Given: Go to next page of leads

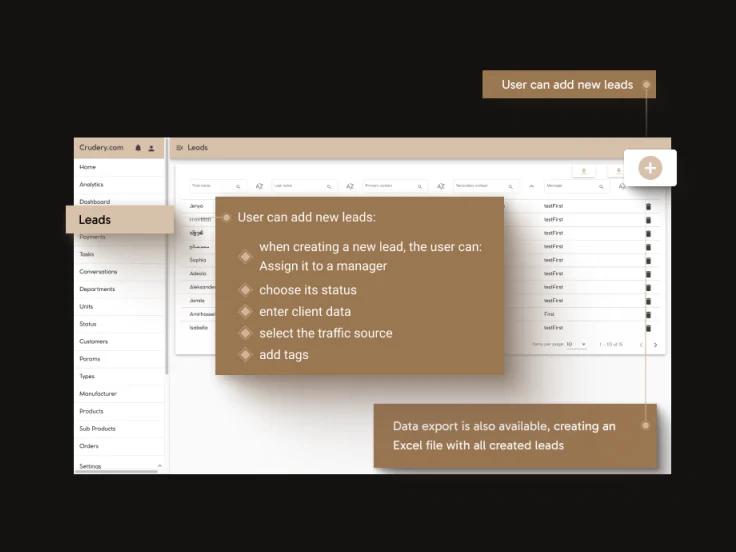Looking at the screenshot, I should tap(655, 345).
